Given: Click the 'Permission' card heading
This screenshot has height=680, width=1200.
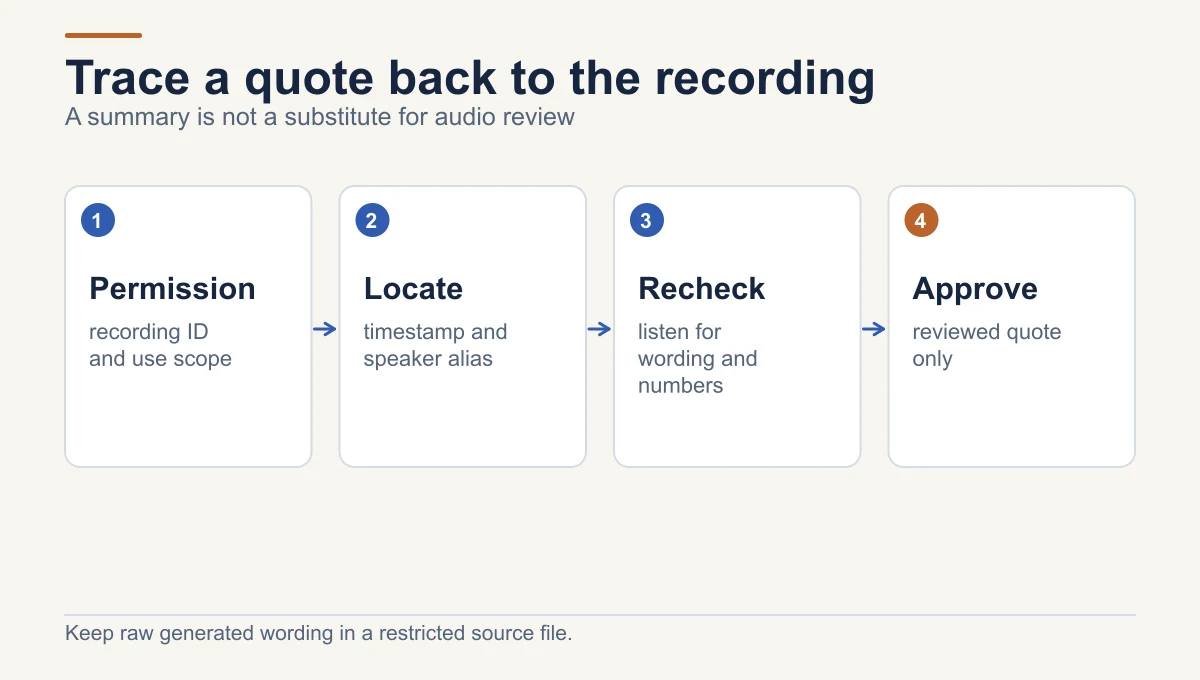Looking at the screenshot, I should click(172, 289).
